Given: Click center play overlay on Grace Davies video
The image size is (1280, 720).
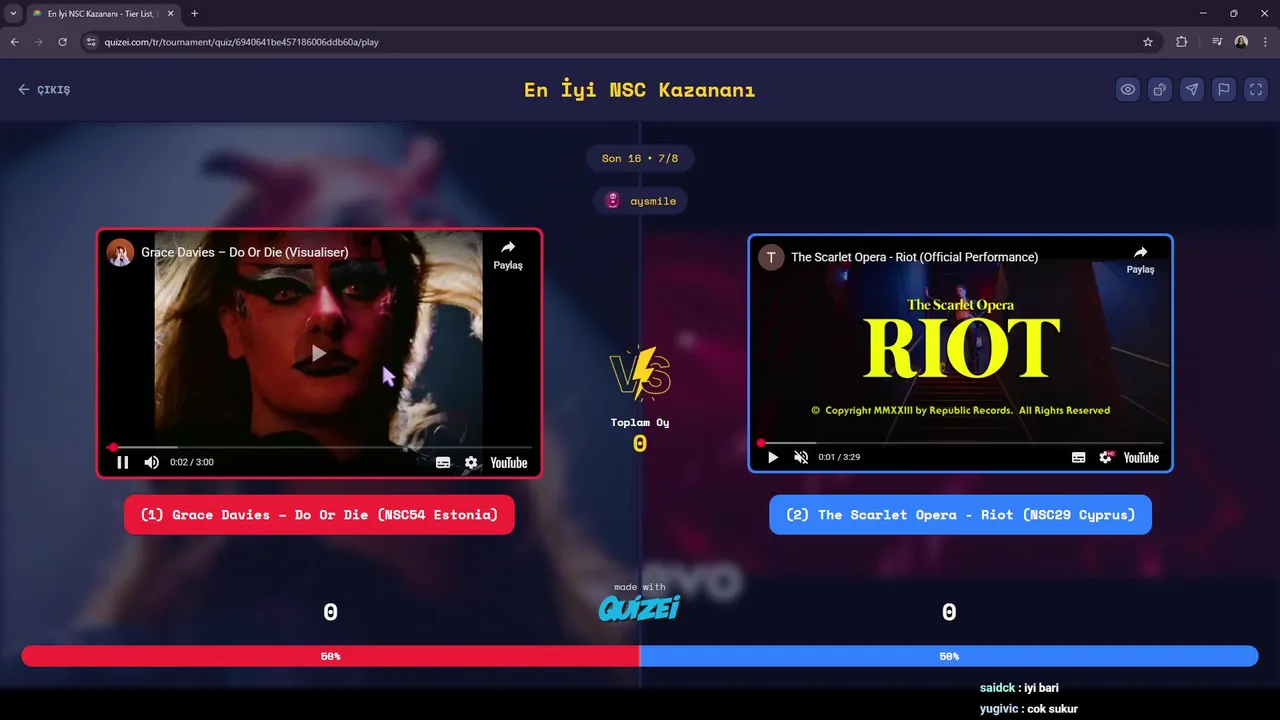Looking at the screenshot, I should (x=318, y=352).
